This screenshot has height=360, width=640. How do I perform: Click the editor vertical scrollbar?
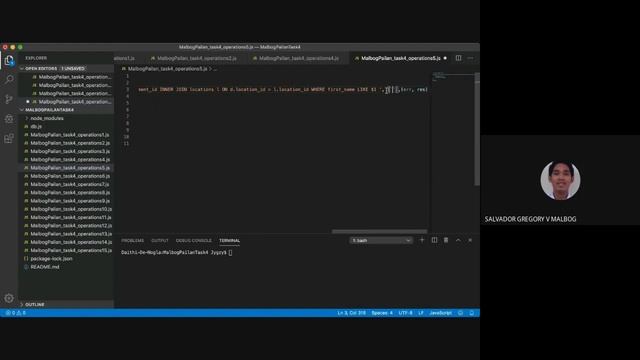coord(477,129)
